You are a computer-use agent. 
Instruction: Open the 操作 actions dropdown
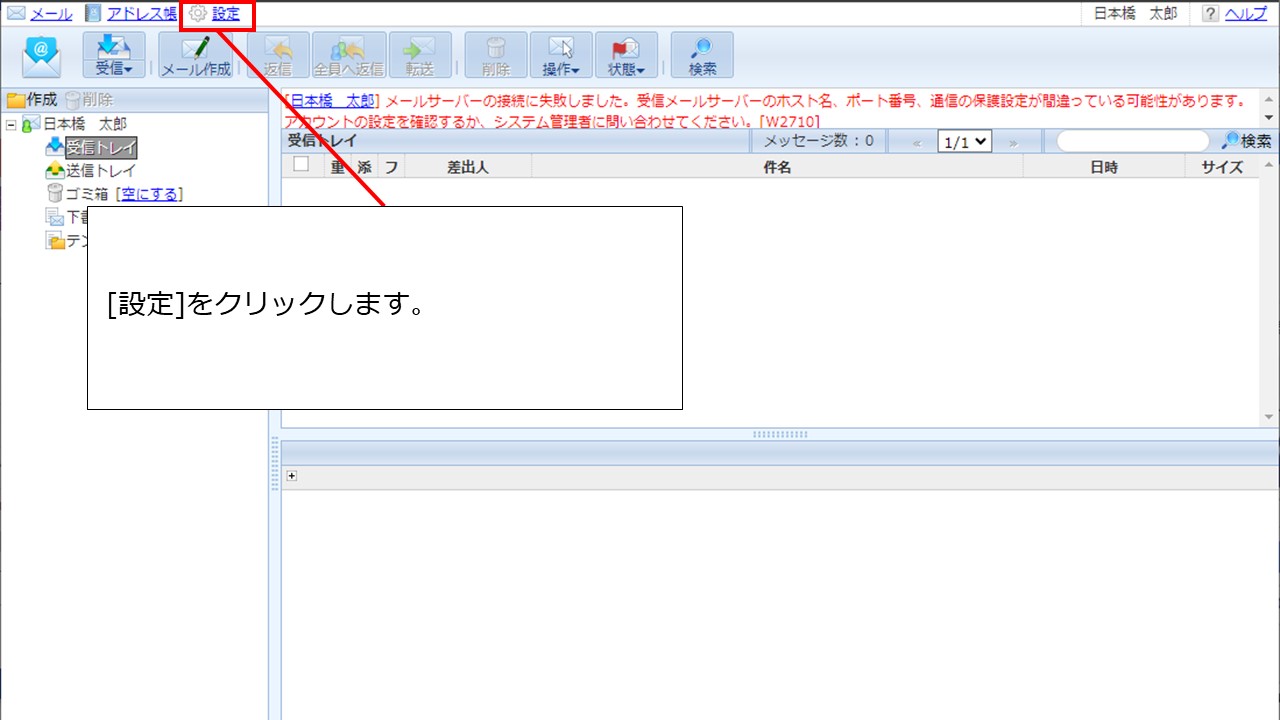click(561, 55)
